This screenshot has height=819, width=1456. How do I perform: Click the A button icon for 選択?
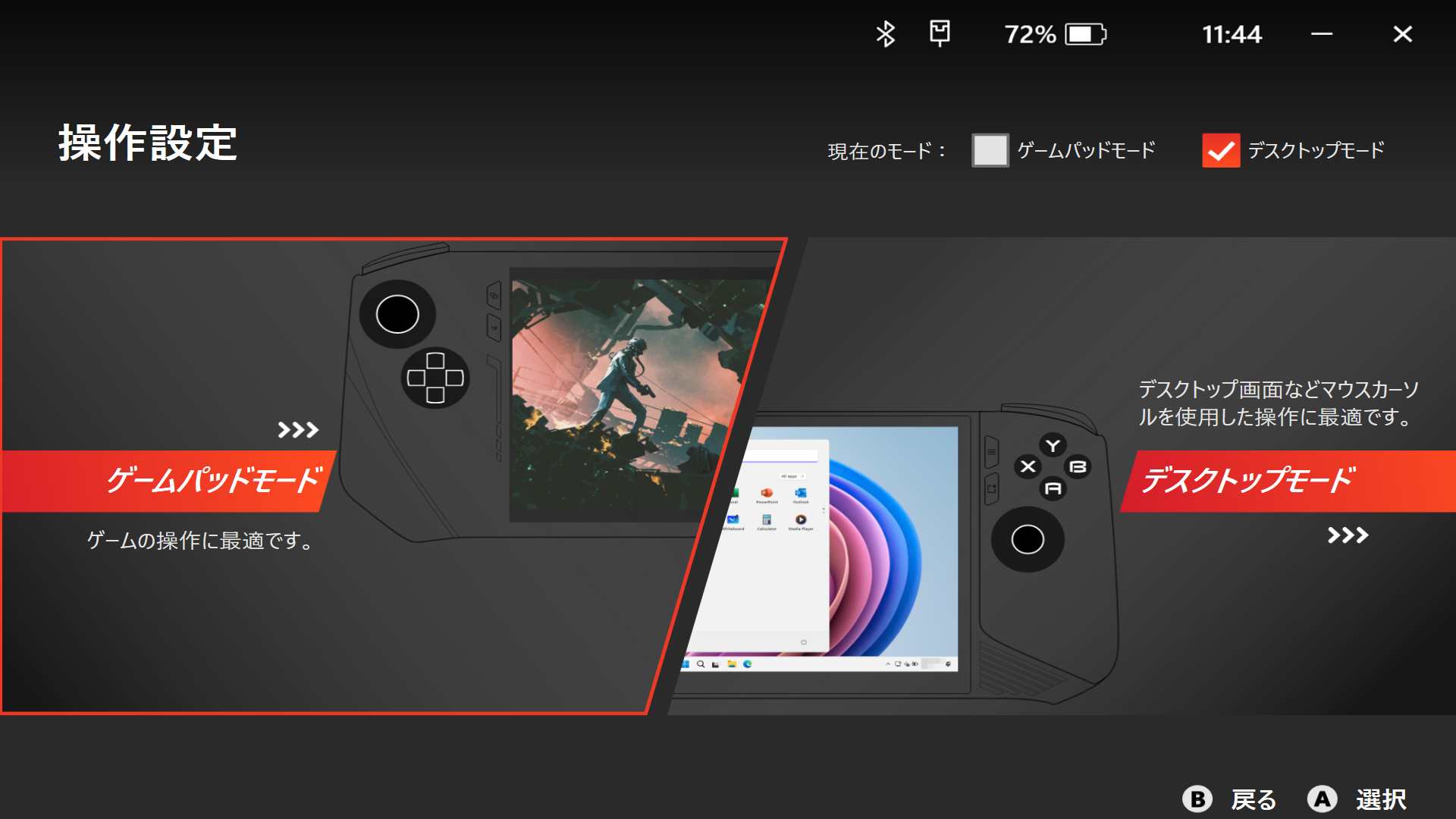(x=1322, y=799)
